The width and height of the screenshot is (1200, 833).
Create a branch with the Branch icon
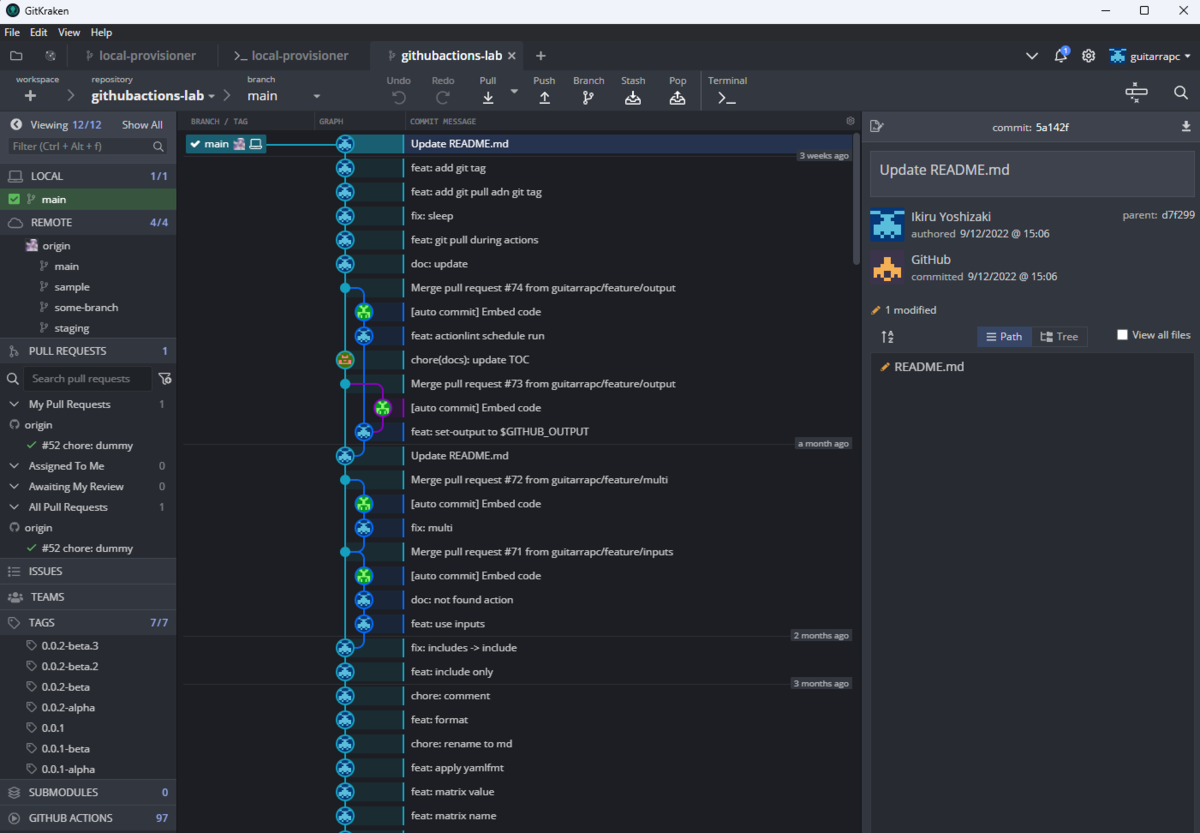588,97
